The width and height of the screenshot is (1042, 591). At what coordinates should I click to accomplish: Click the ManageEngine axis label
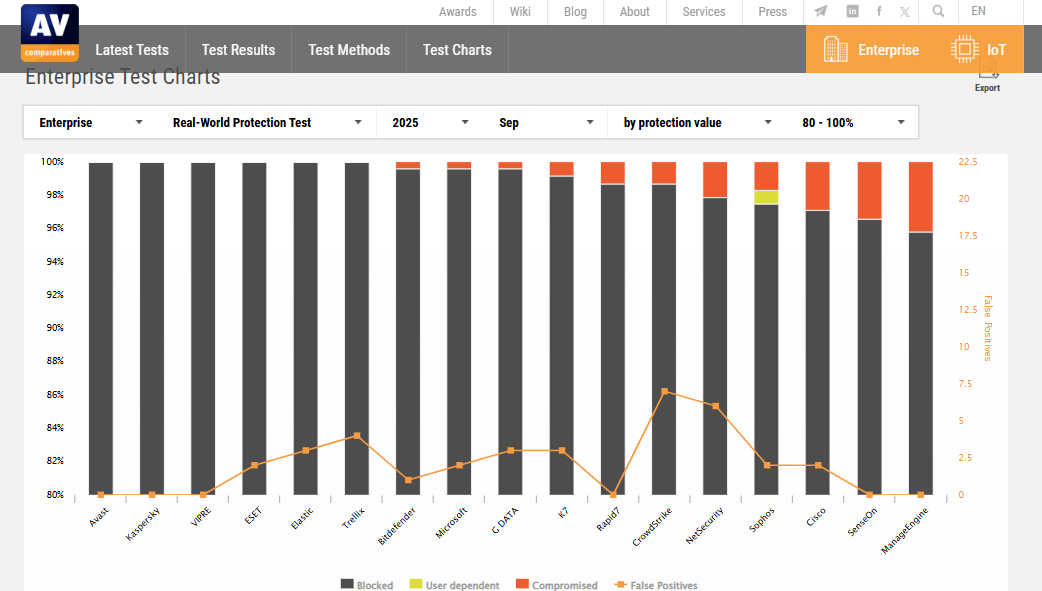pos(904,531)
